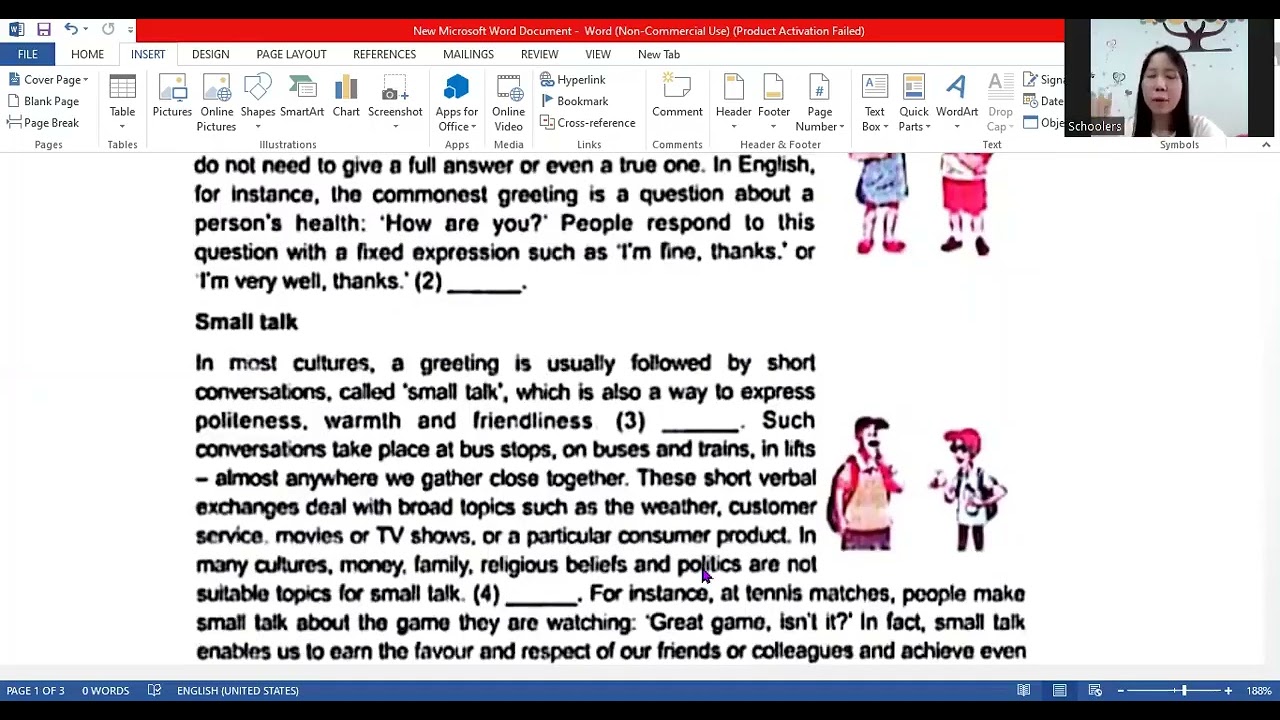This screenshot has height=720, width=1280.
Task: Switch to the REVIEW tab
Action: pos(539,54)
